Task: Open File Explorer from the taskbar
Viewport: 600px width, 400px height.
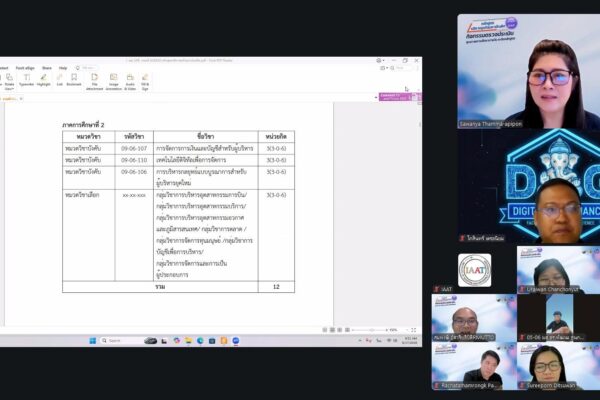Action: 188,341
